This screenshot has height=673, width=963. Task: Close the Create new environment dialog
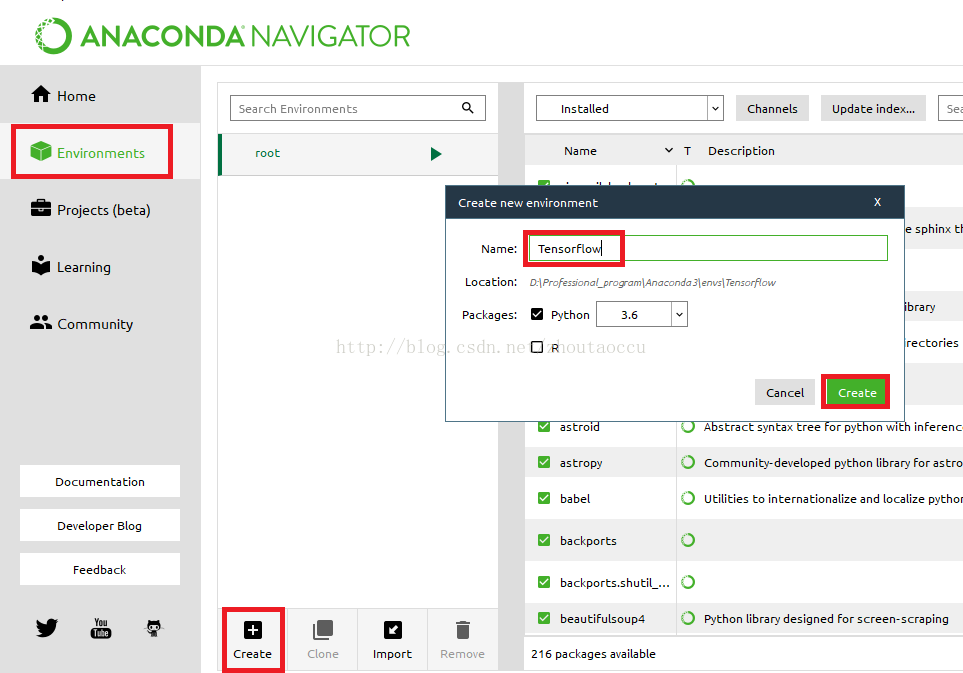click(877, 202)
